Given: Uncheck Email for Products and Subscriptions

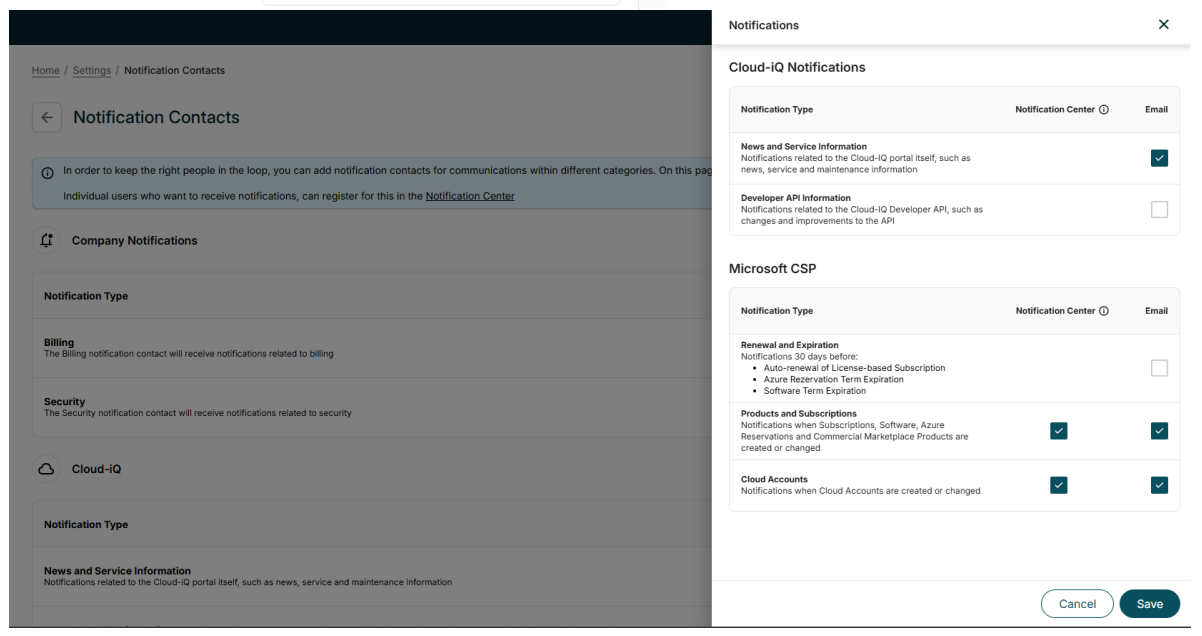Looking at the screenshot, I should pyautogui.click(x=1159, y=431).
